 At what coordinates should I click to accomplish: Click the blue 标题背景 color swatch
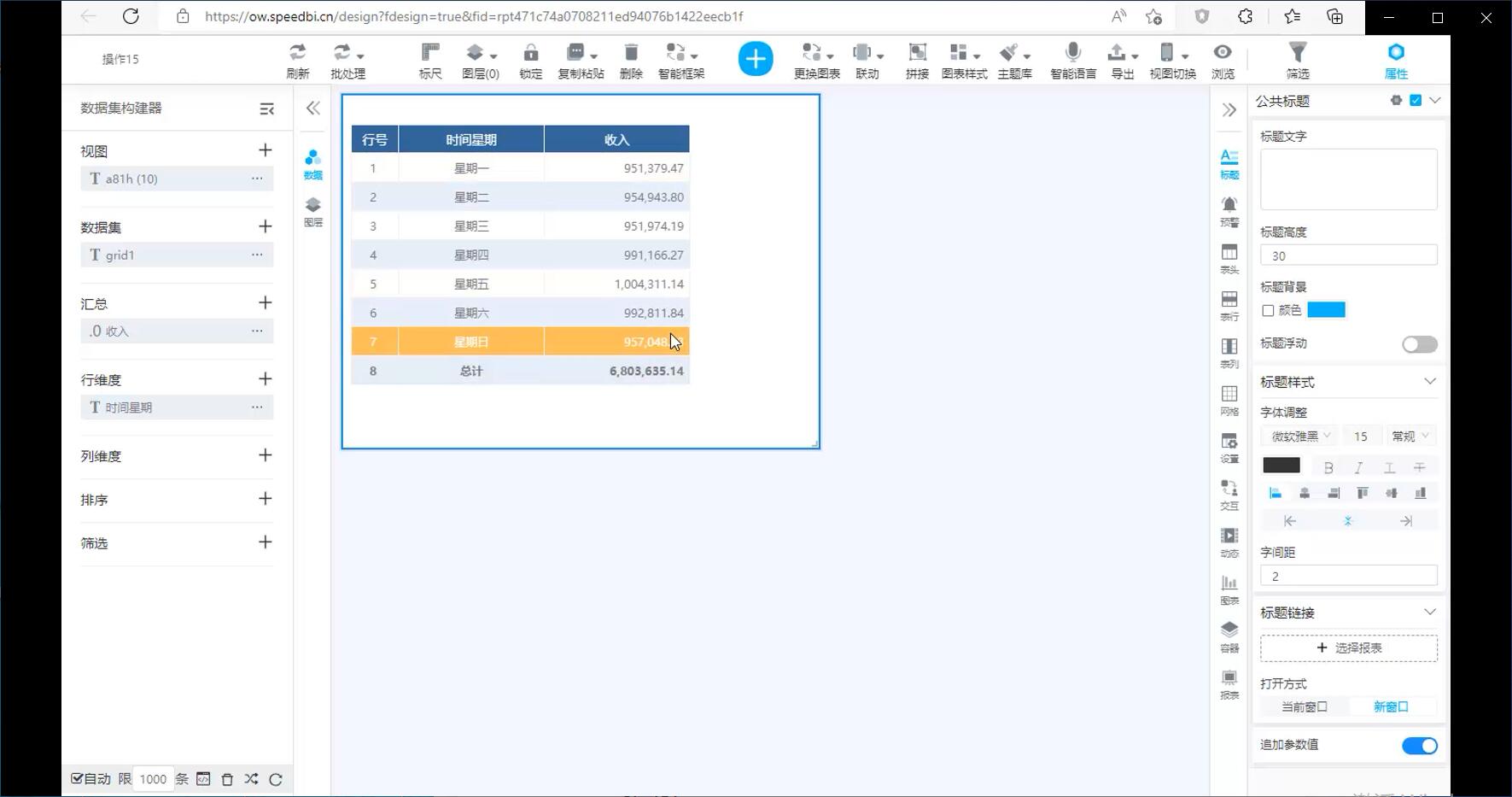tap(1326, 310)
